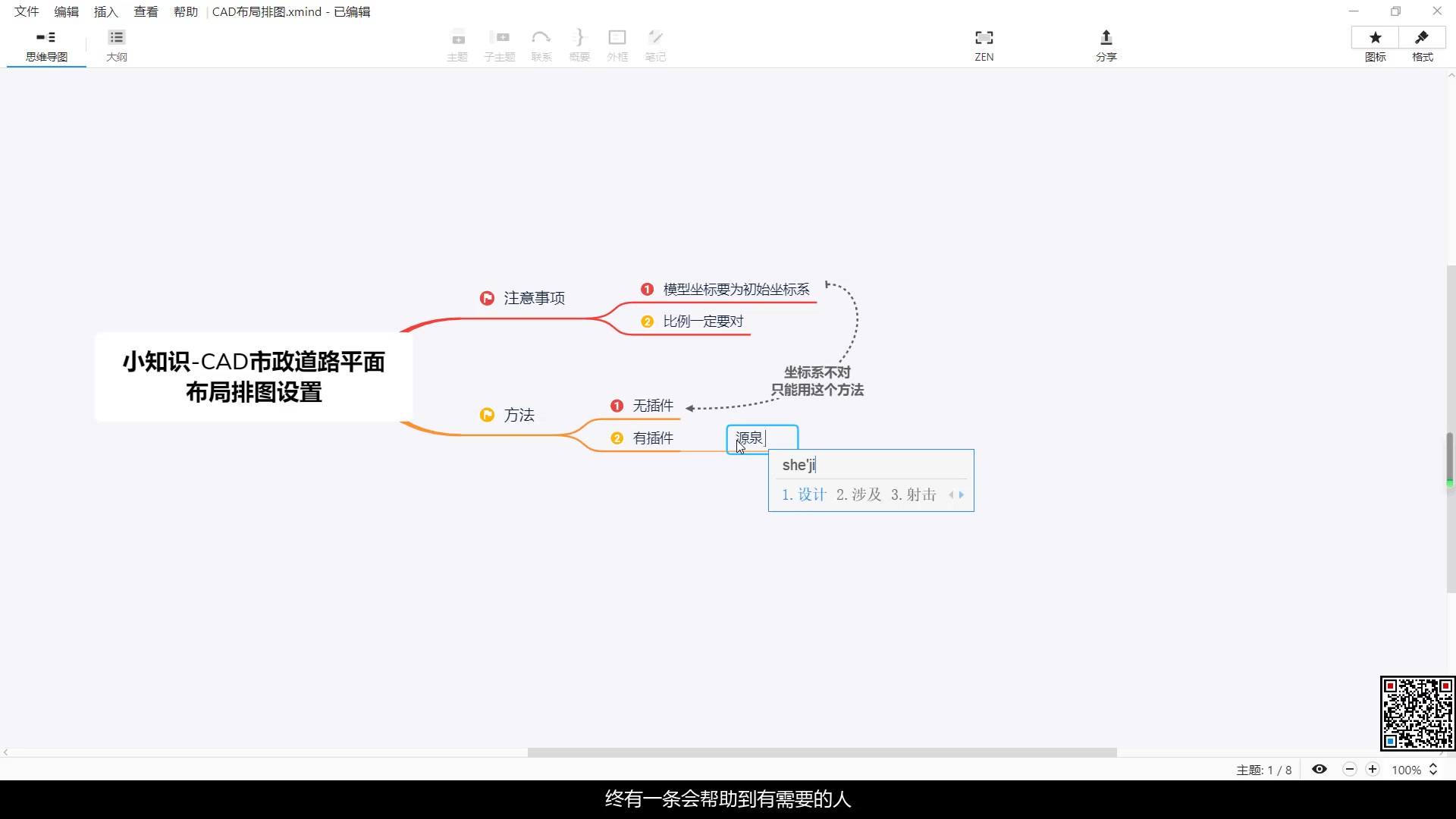Image resolution: width=1456 pixels, height=819 pixels.
Task: Show next IME candidates page arrow
Action: (962, 495)
